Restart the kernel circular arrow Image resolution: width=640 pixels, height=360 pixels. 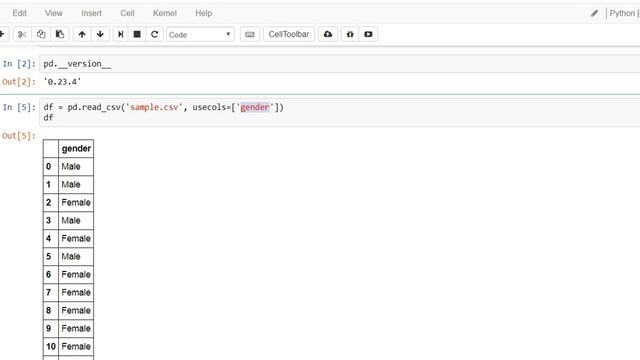click(x=154, y=34)
